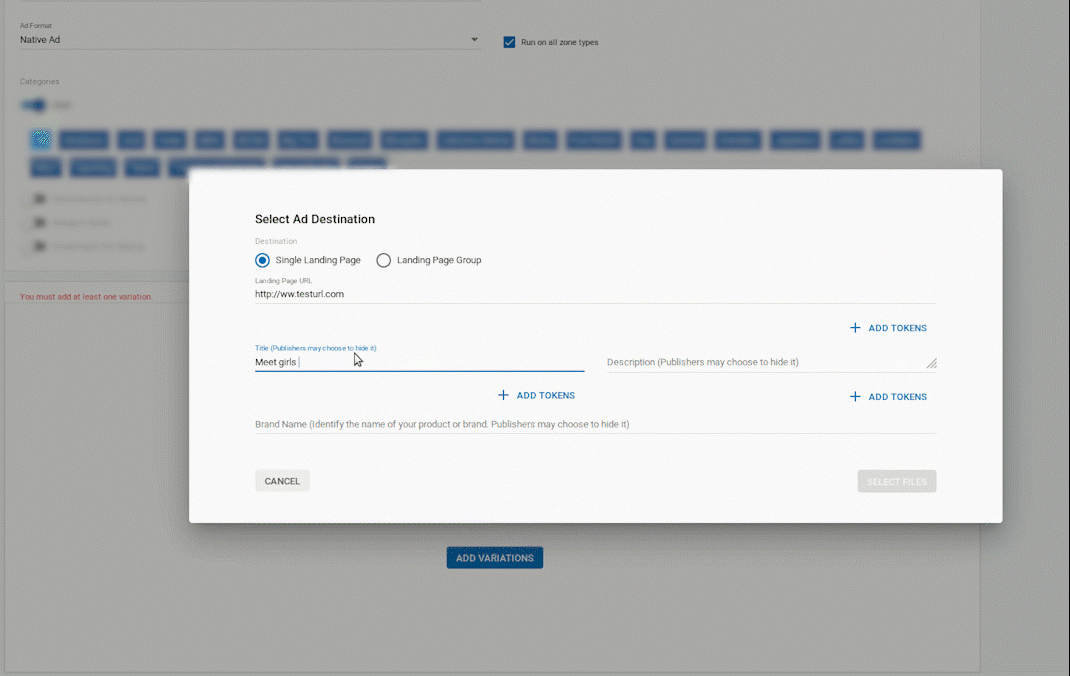Click resize grip on Description field corner

point(931,363)
